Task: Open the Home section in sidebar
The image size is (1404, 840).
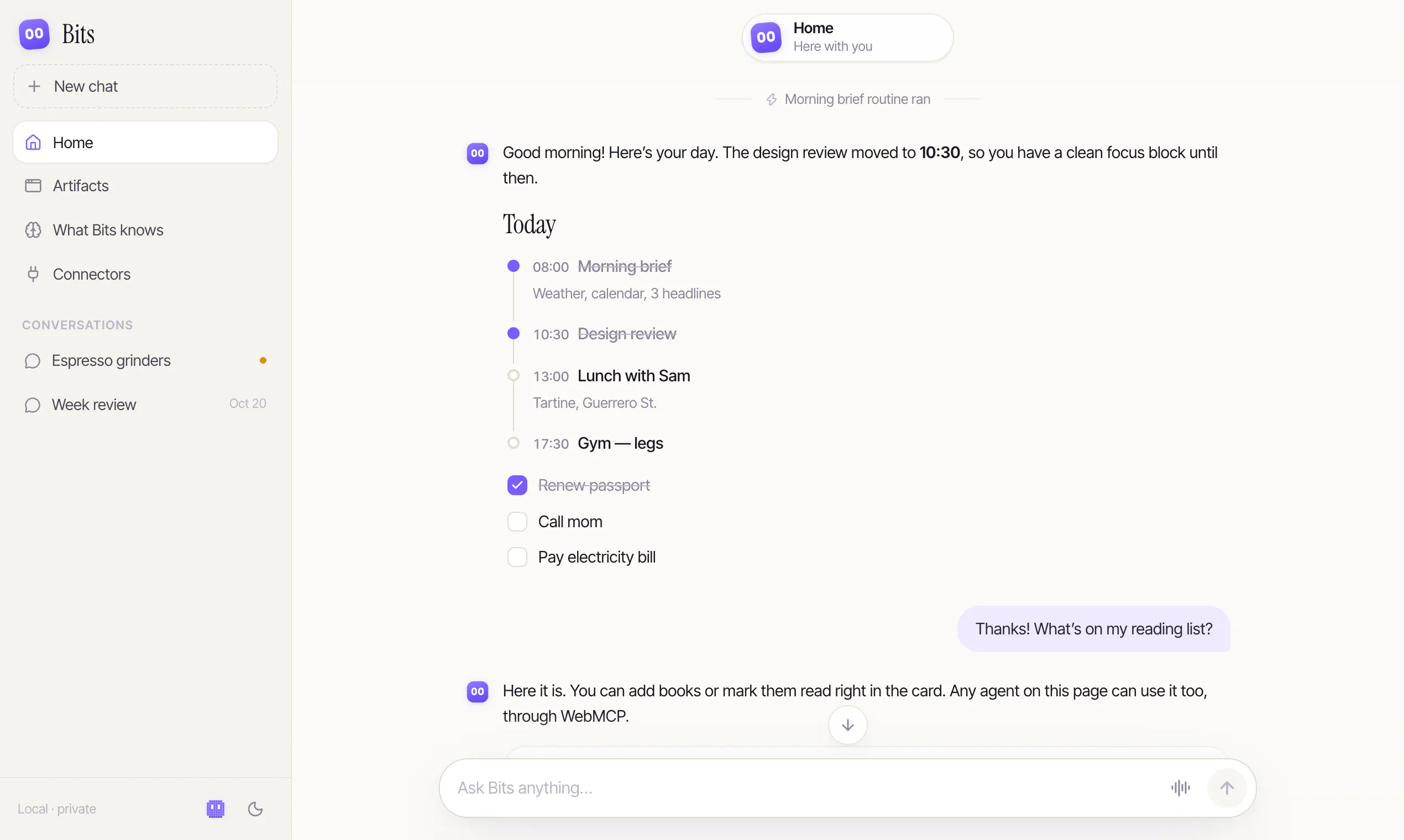Action: click(145, 142)
